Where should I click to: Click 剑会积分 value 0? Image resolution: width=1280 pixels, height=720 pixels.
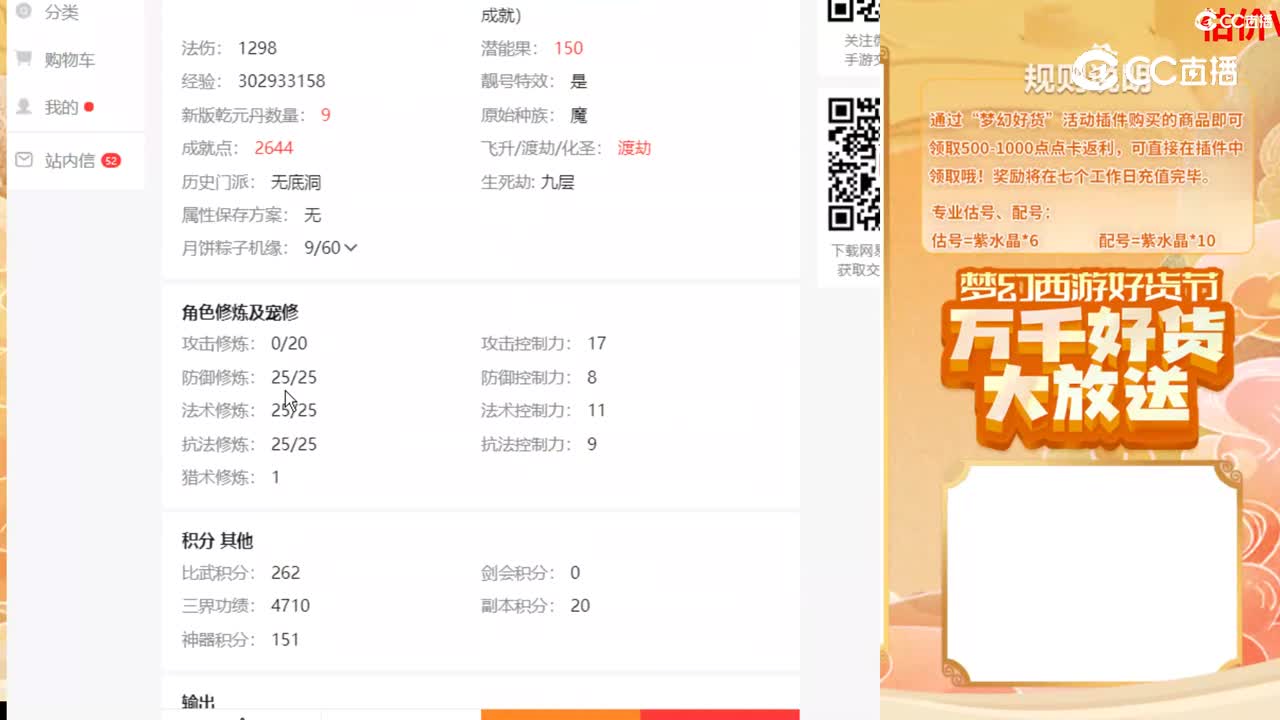(x=575, y=572)
